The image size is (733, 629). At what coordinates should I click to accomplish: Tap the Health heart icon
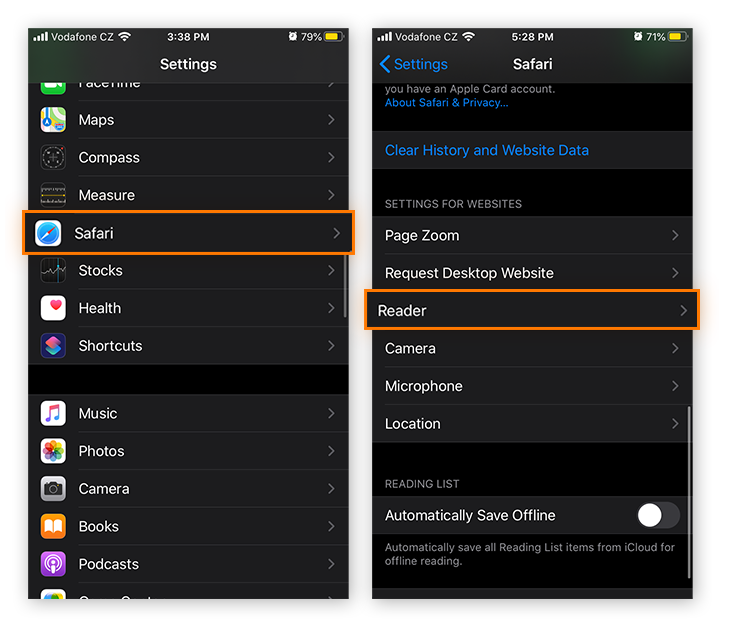click(53, 308)
